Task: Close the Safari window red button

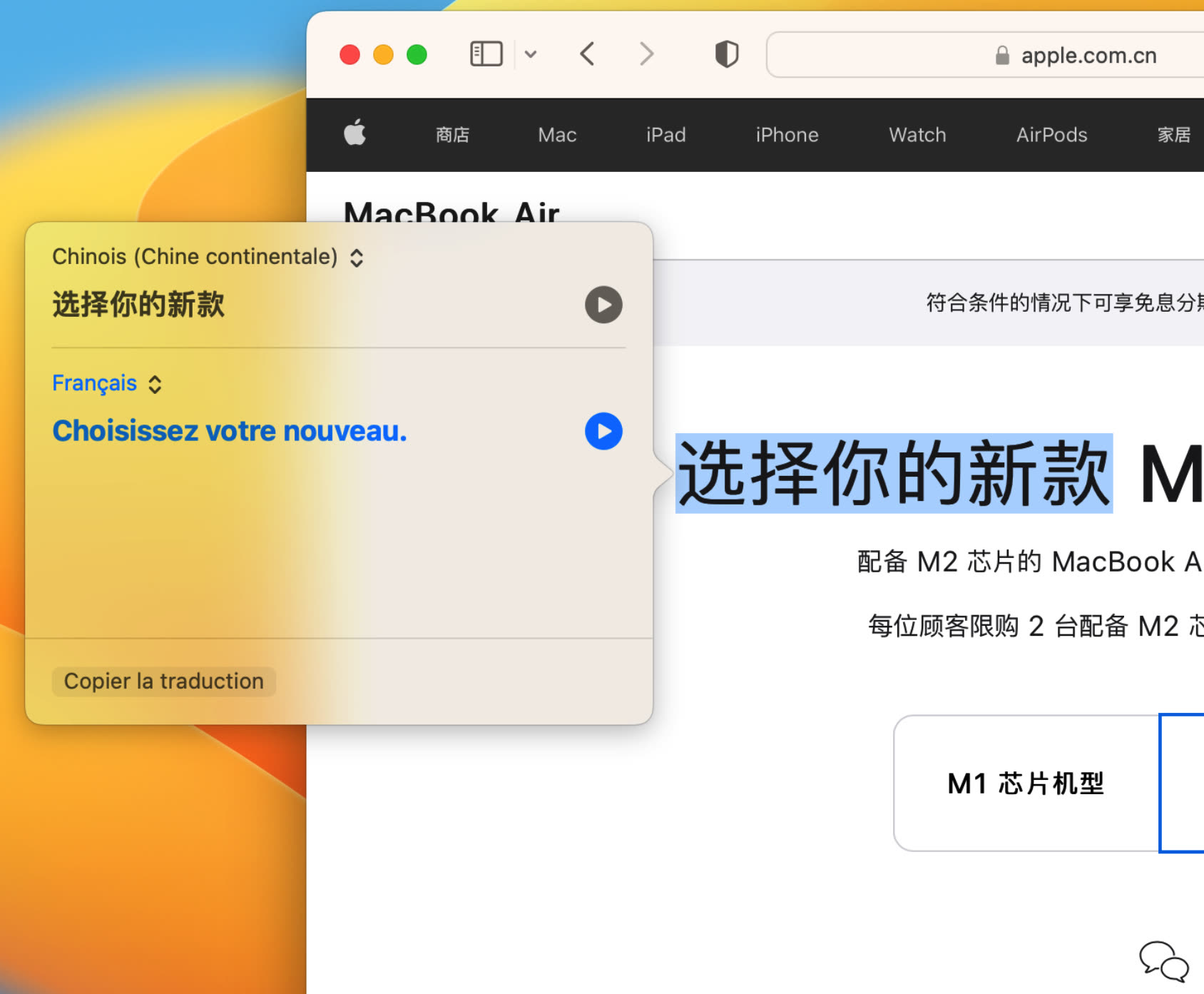Action: click(x=350, y=55)
